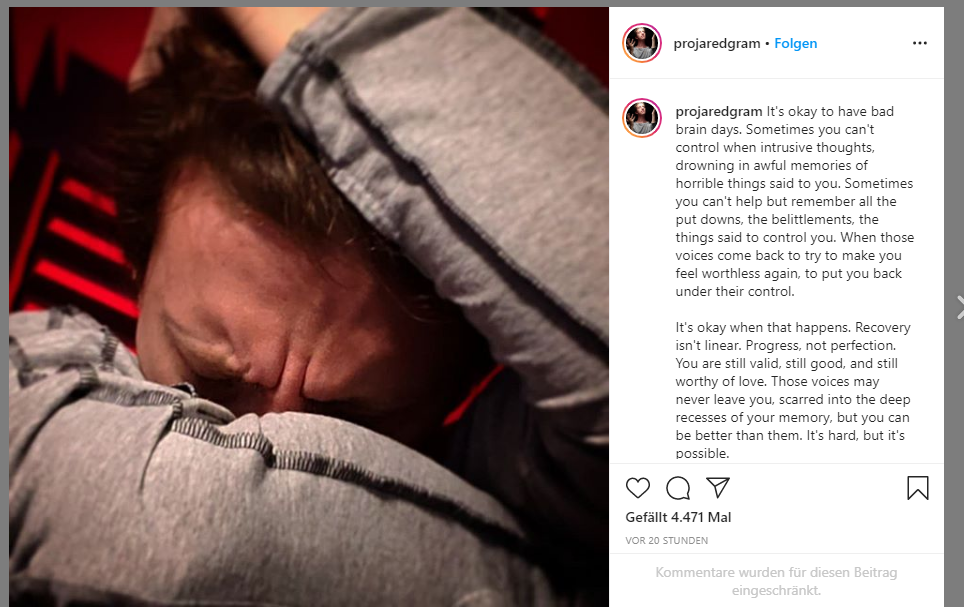Click the Kommentare wurden eingeschränkt notice
Image resolution: width=964 pixels, height=607 pixels.
tap(776, 581)
